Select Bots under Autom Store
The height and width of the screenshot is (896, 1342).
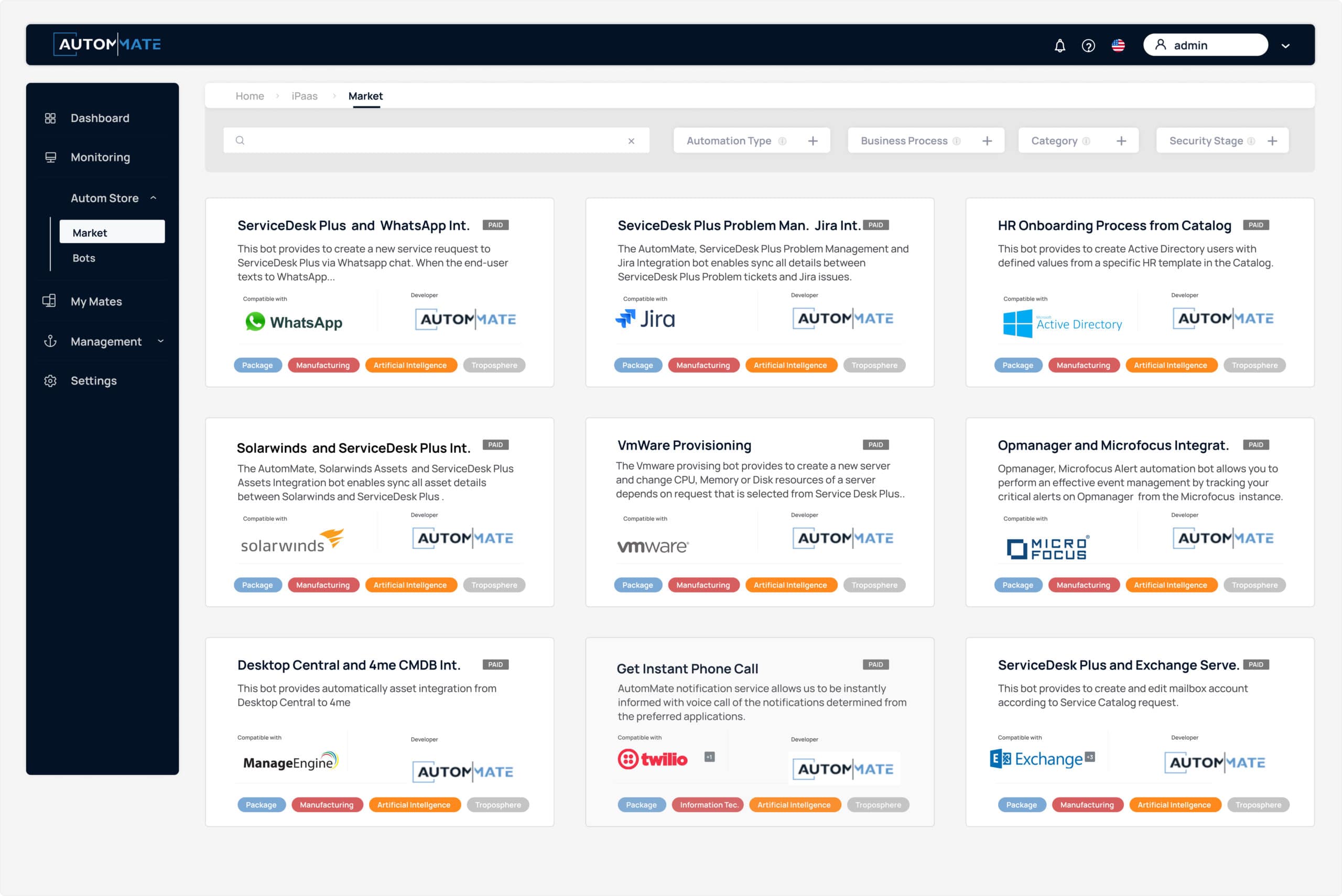84,258
